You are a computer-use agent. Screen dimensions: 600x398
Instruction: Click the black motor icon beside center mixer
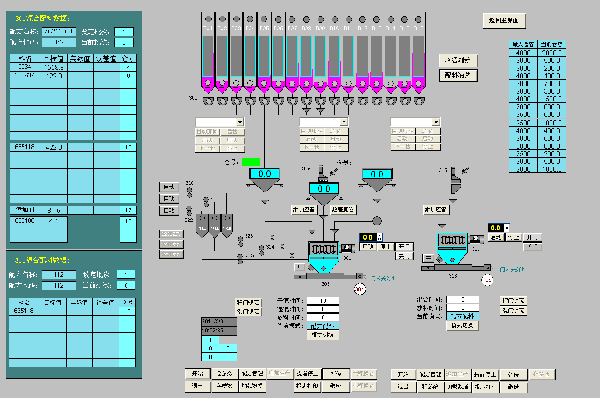tap(346, 248)
